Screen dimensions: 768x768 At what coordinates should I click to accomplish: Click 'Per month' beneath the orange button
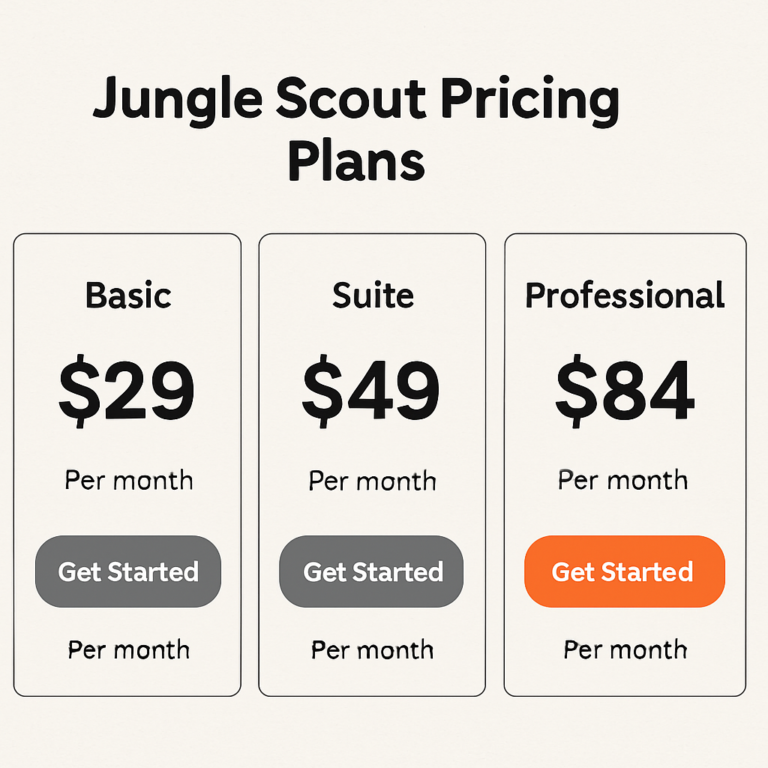click(x=625, y=650)
